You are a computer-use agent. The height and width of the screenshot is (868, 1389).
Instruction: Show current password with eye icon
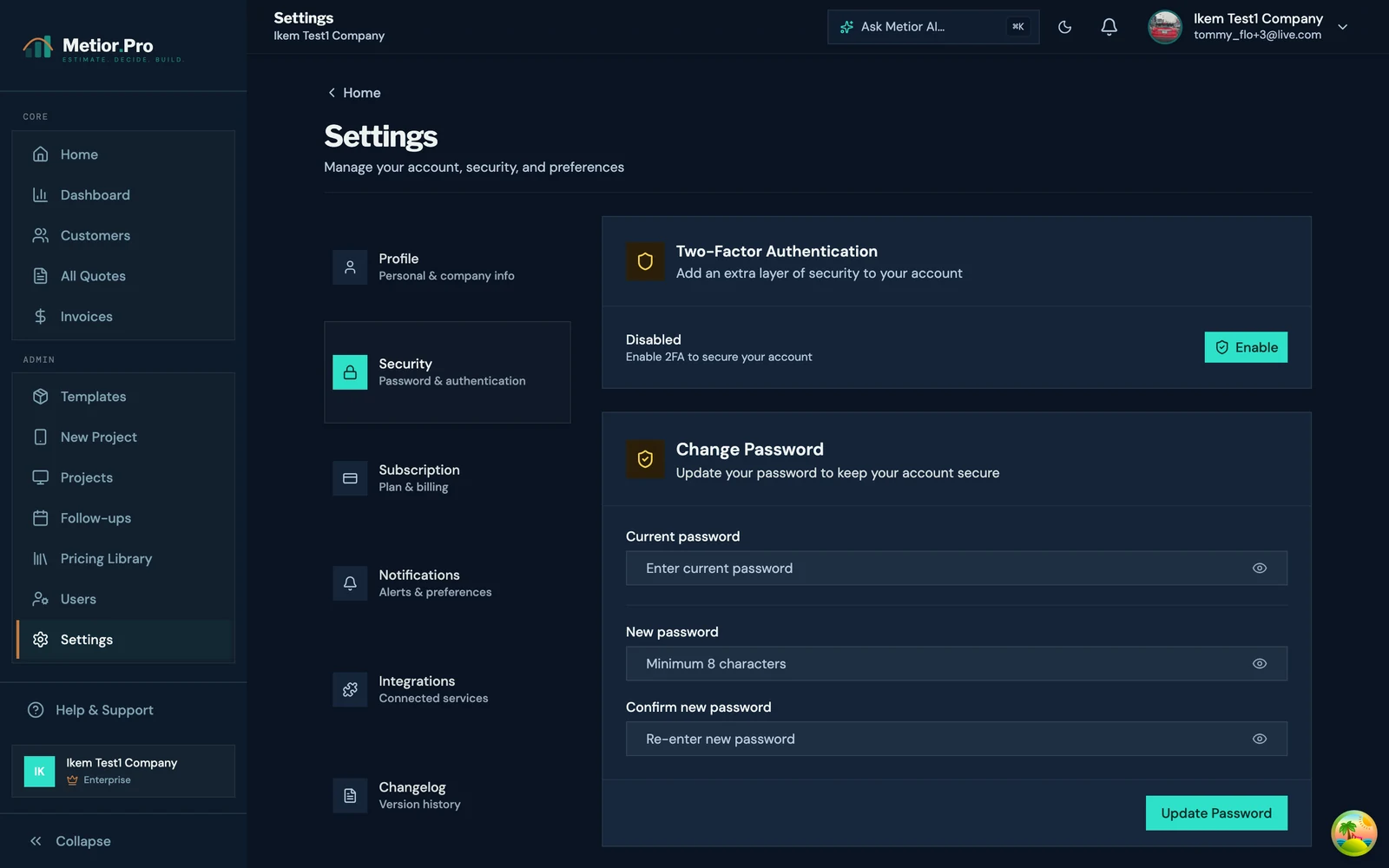pos(1260,569)
